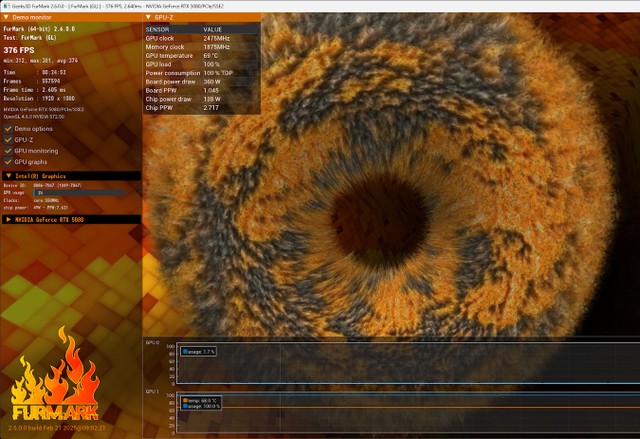Viewport: 640px width, 439px height.
Task: Click the GPU 0 usage graph area
Action: coord(408,363)
